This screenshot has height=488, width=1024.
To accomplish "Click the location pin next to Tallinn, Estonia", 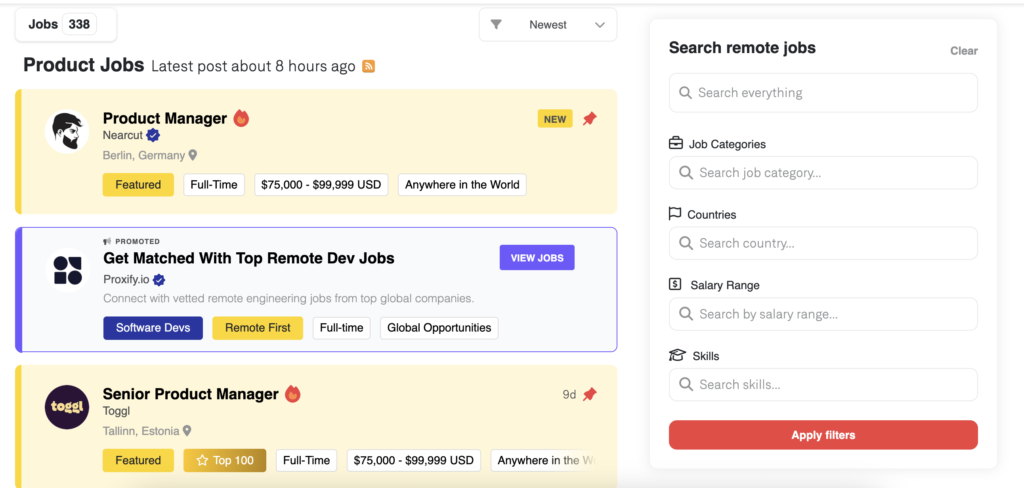I will click(187, 431).
